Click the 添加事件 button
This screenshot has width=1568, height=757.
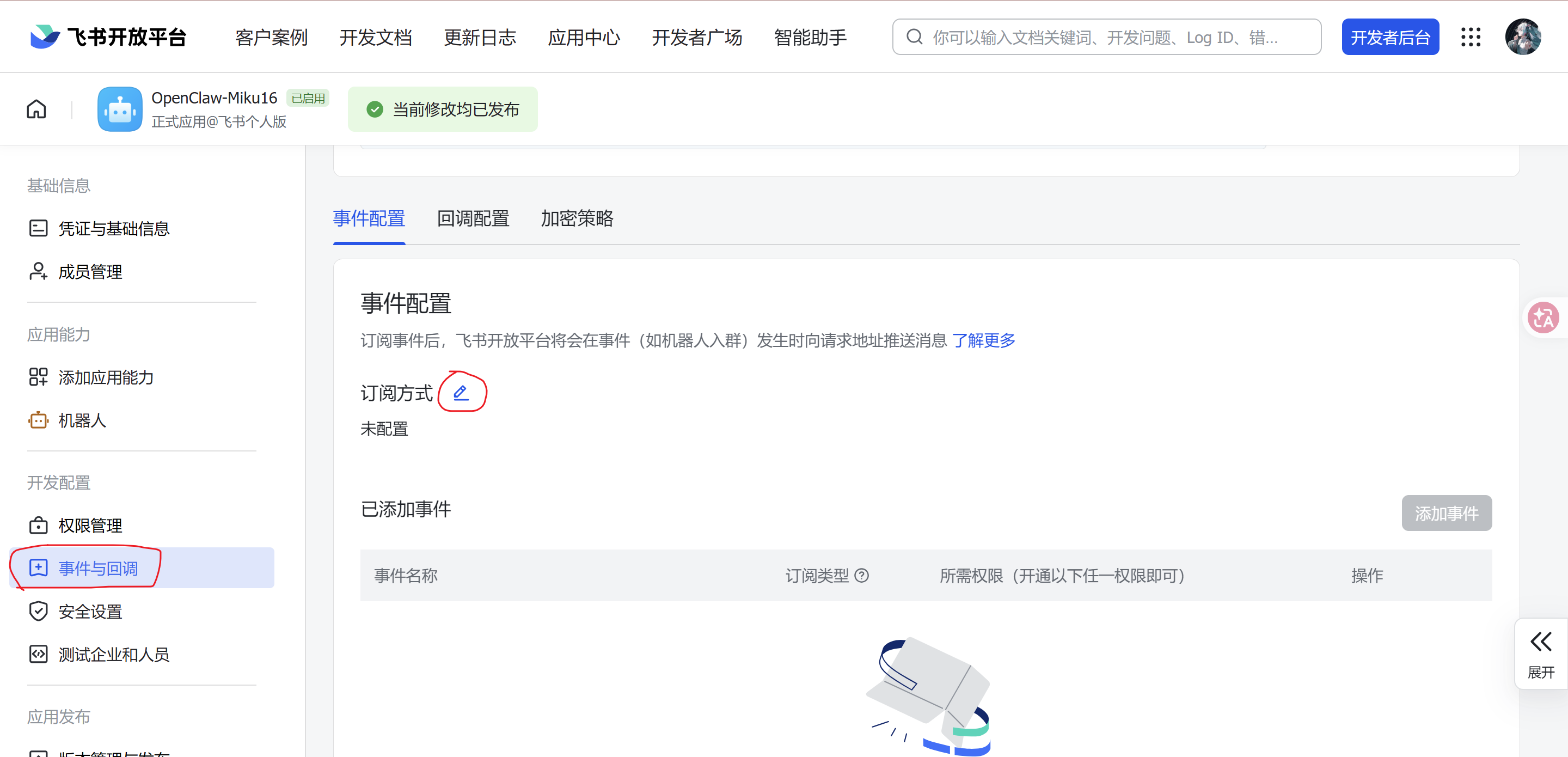pos(1446,514)
